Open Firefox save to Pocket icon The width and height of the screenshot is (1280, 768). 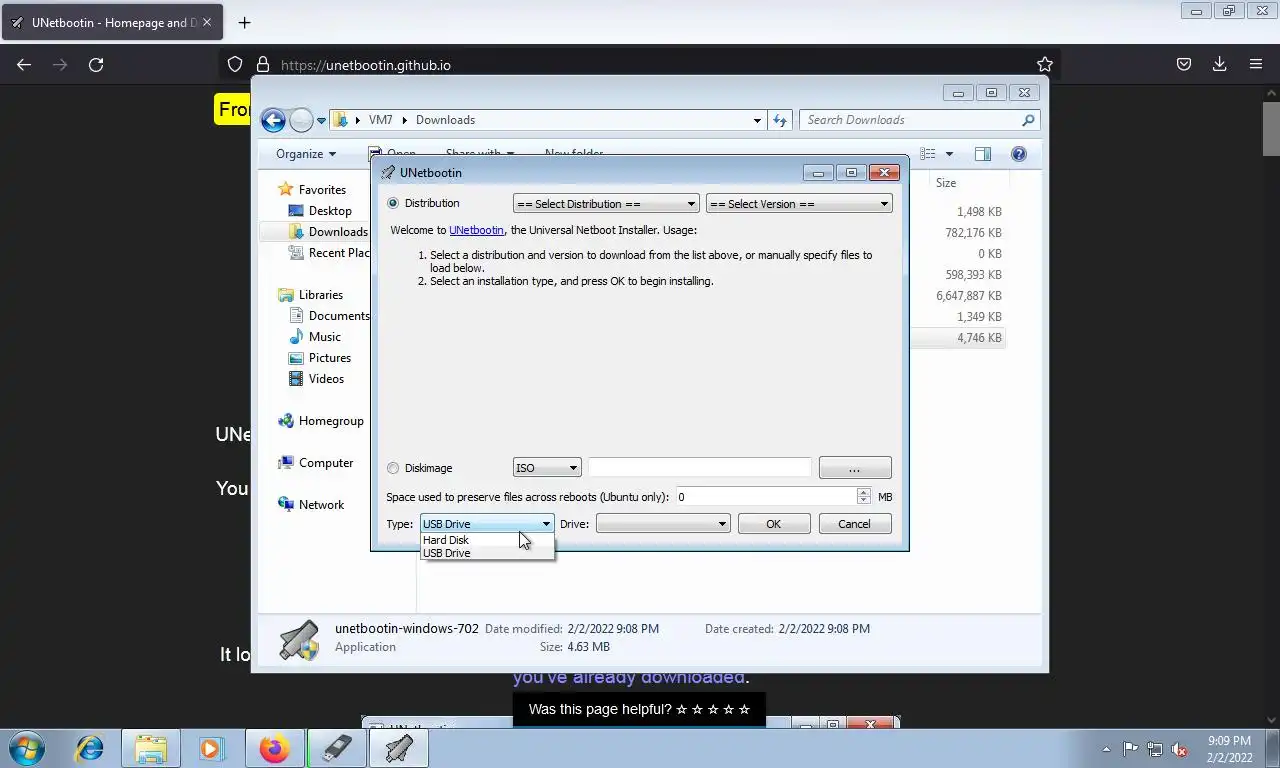point(1183,64)
